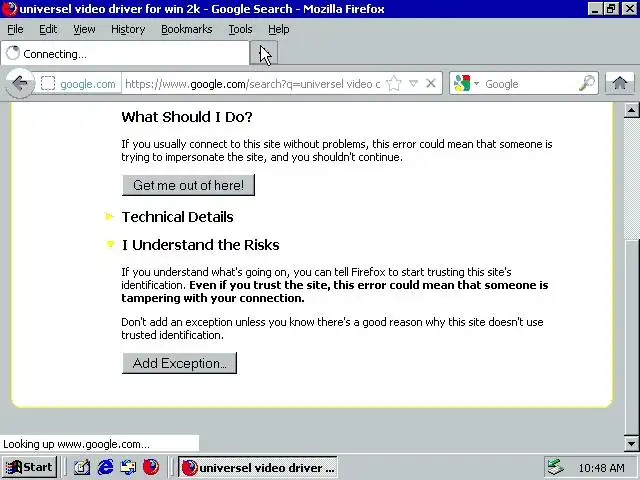
Task: Click the network tray icon near the clock
Action: (x=555, y=467)
